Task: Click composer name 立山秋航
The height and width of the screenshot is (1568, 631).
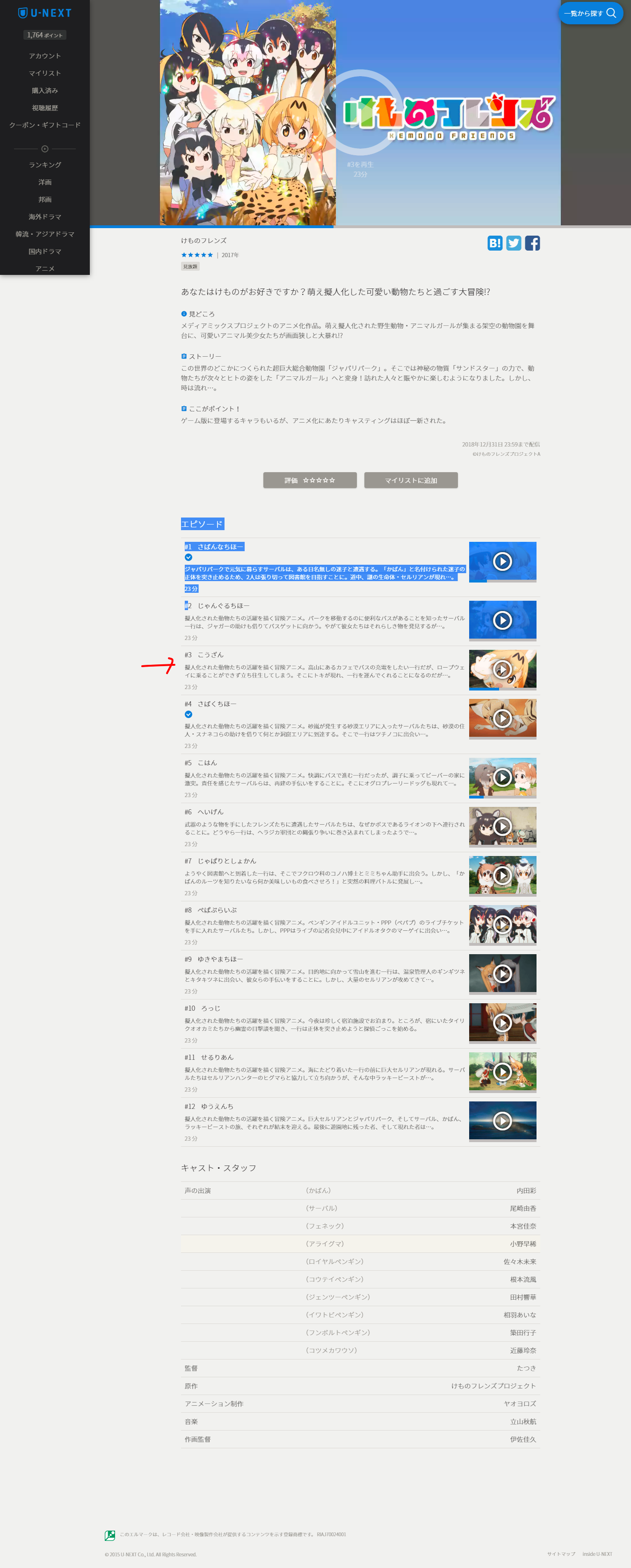Action: tap(523, 1422)
